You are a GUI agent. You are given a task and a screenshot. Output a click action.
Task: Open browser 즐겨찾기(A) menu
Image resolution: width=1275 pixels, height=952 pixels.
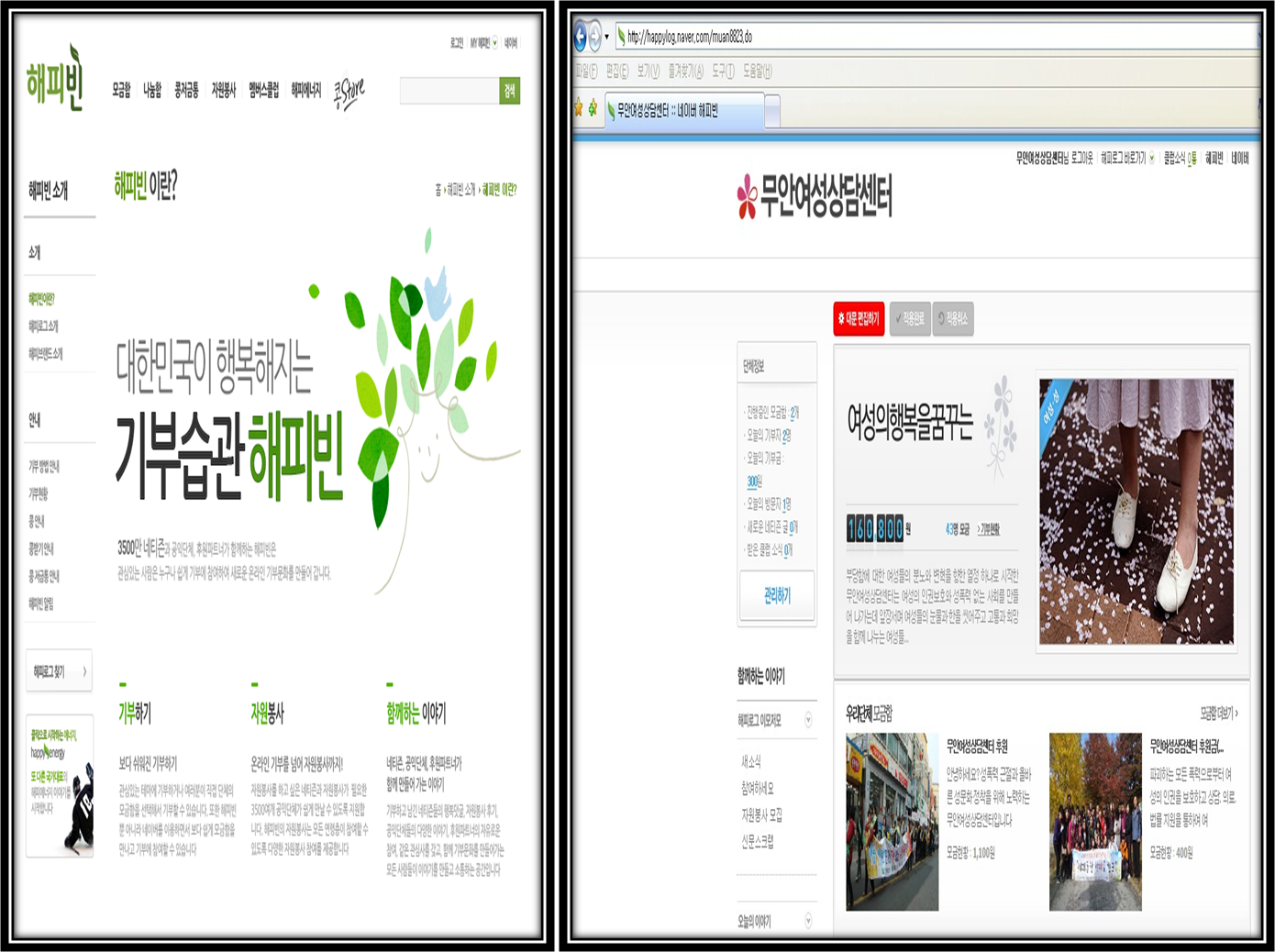(x=685, y=71)
